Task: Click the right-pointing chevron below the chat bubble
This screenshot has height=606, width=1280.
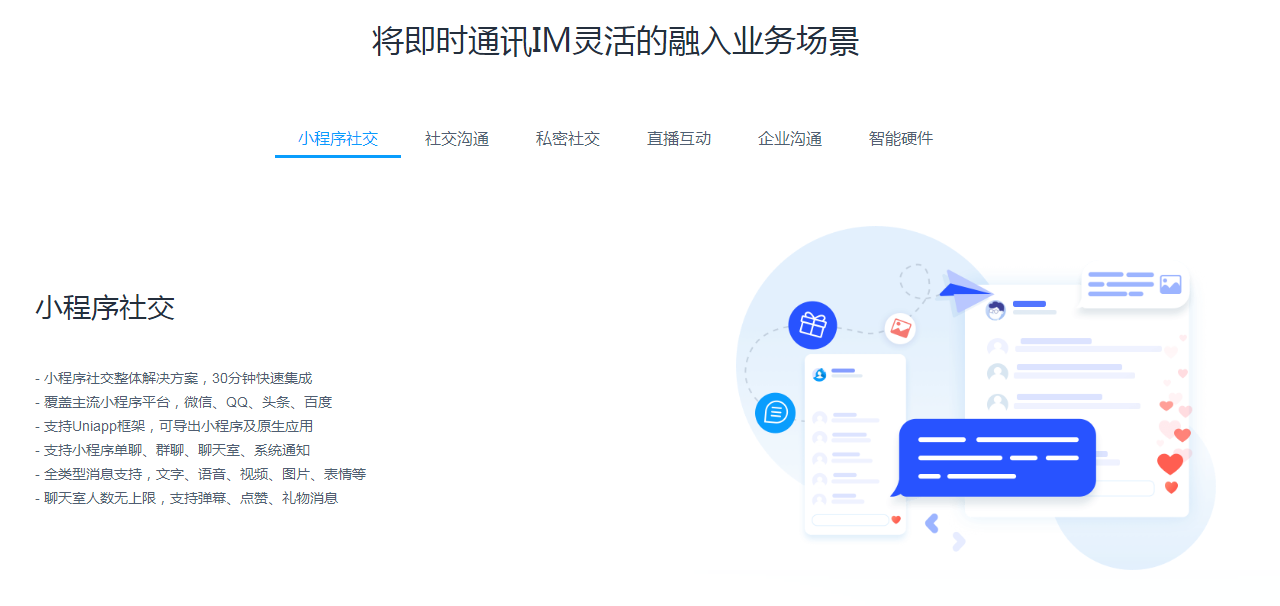Action: (959, 541)
